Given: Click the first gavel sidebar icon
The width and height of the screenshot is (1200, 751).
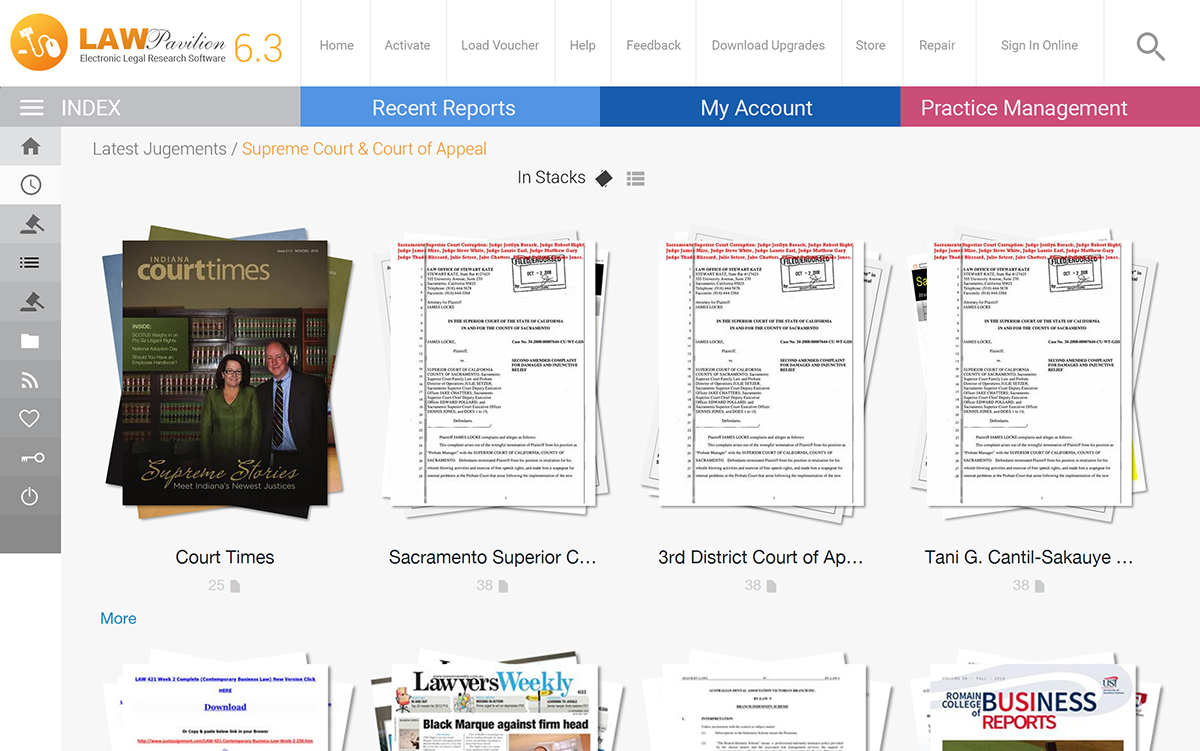Looking at the screenshot, I should point(30,224).
